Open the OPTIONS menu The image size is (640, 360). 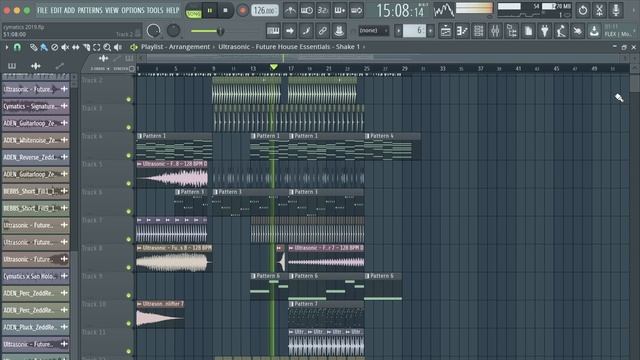tap(133, 10)
